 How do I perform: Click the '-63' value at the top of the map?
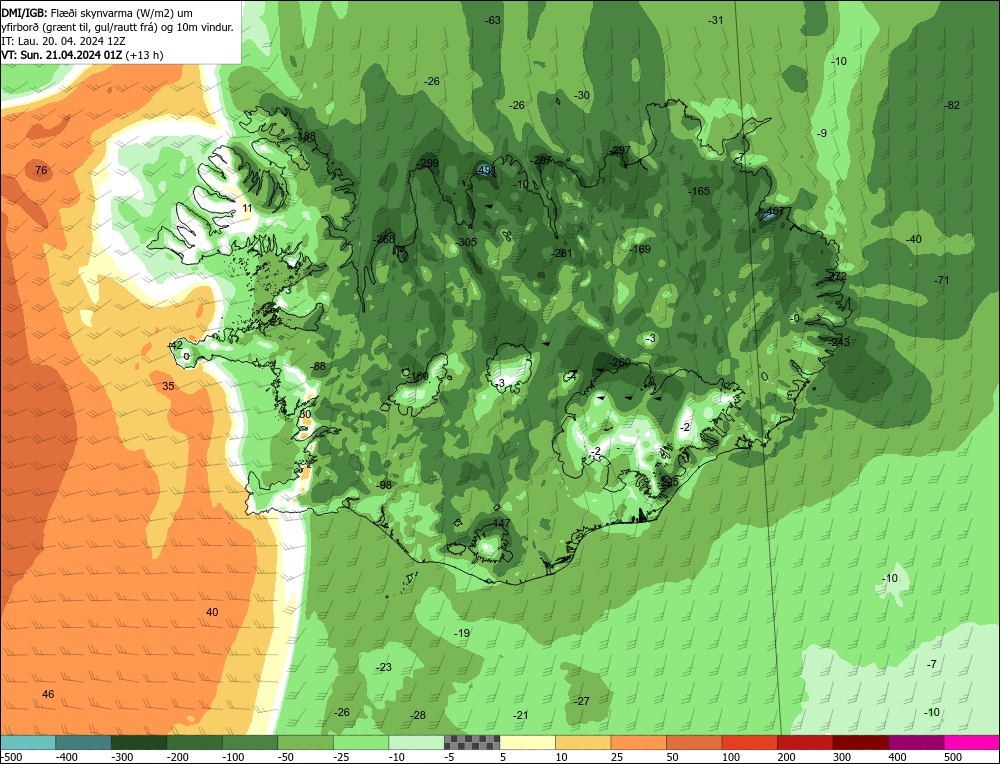(x=492, y=20)
